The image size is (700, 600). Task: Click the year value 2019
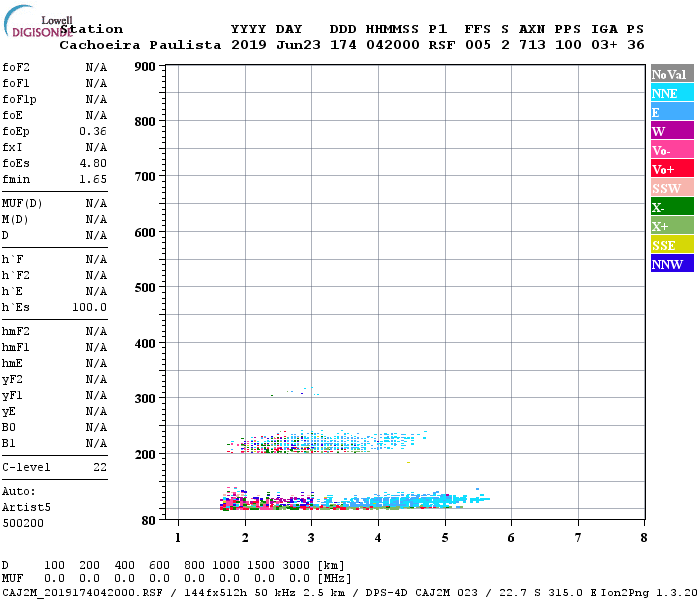tap(249, 45)
